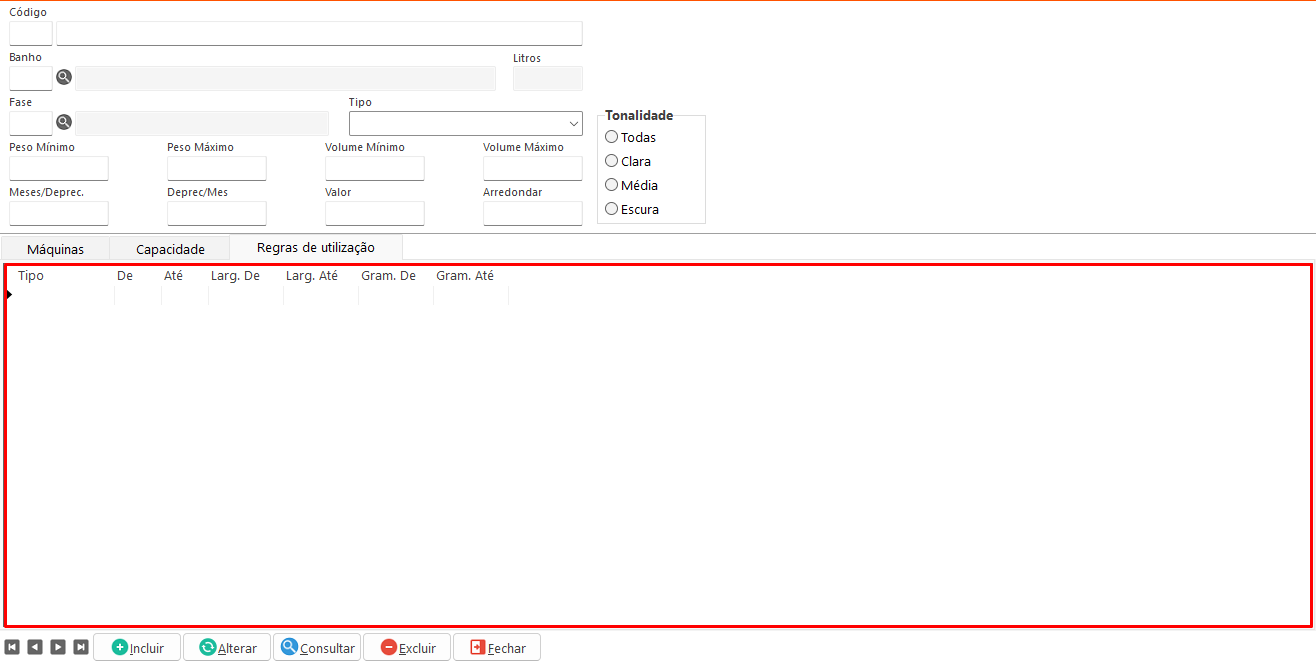Select the Escura tonalidade option
The image size is (1316, 661).
pyautogui.click(x=612, y=209)
